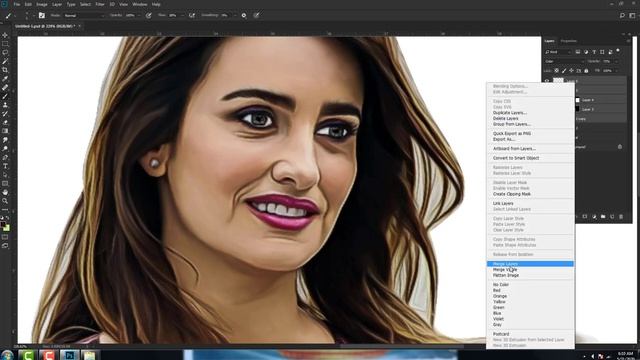Click the background color swatch
The height and width of the screenshot is (360, 640).
[7, 228]
